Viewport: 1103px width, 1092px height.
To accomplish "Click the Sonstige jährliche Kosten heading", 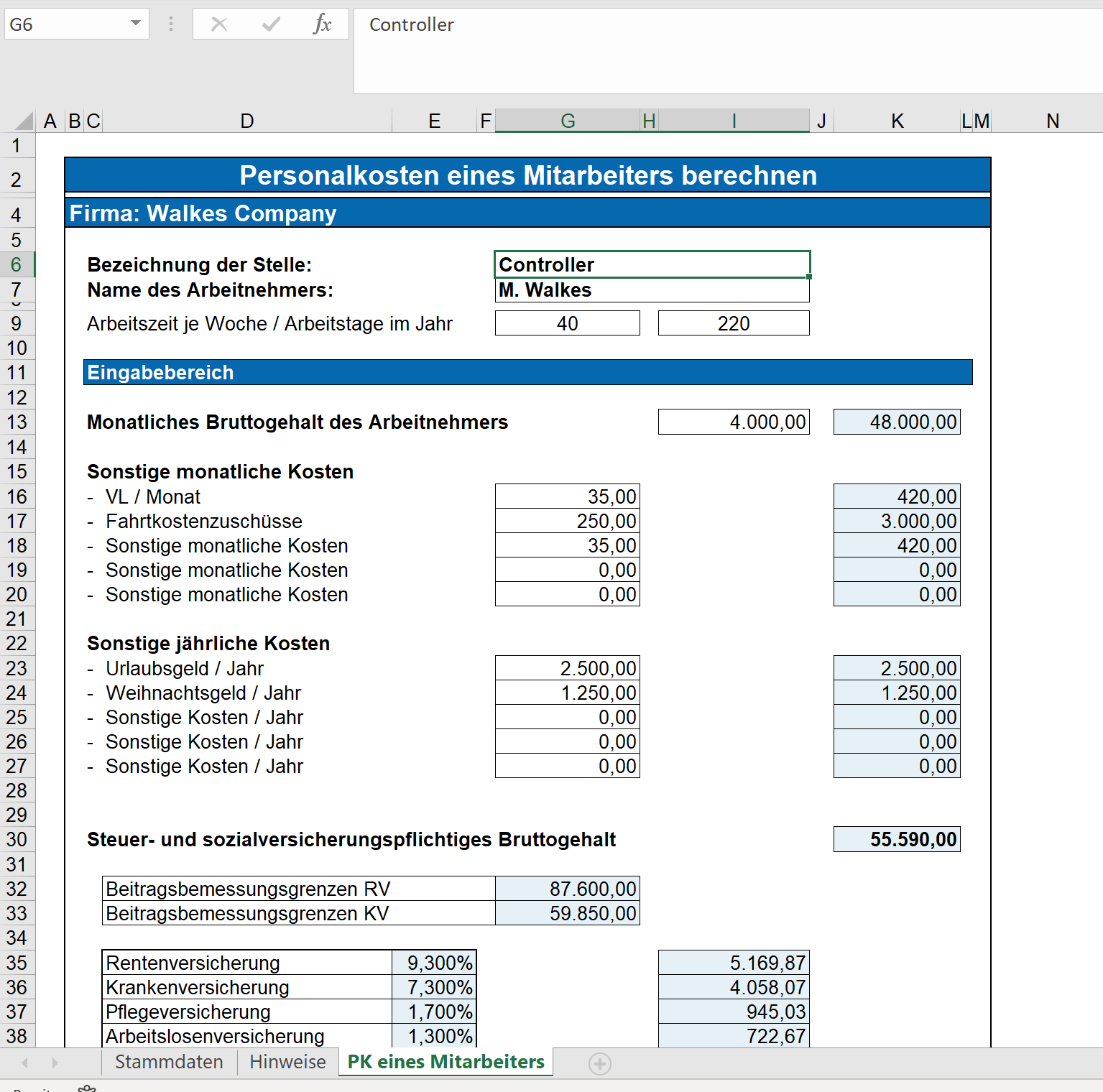I will pyautogui.click(x=208, y=643).
